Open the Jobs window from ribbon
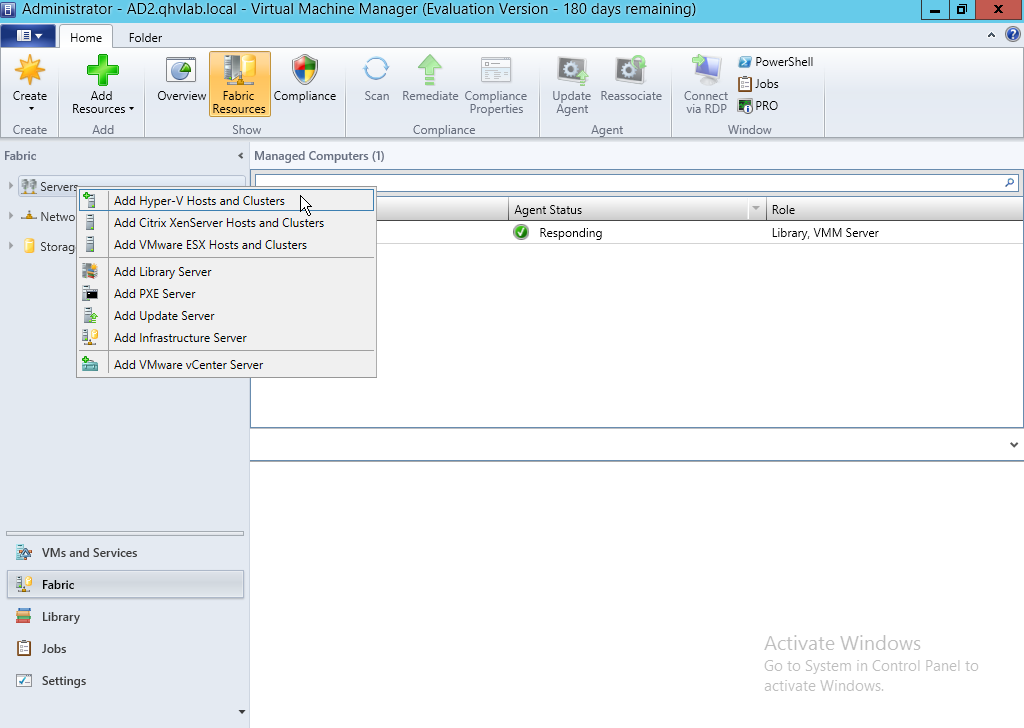Viewport: 1024px width, 728px height. click(758, 84)
